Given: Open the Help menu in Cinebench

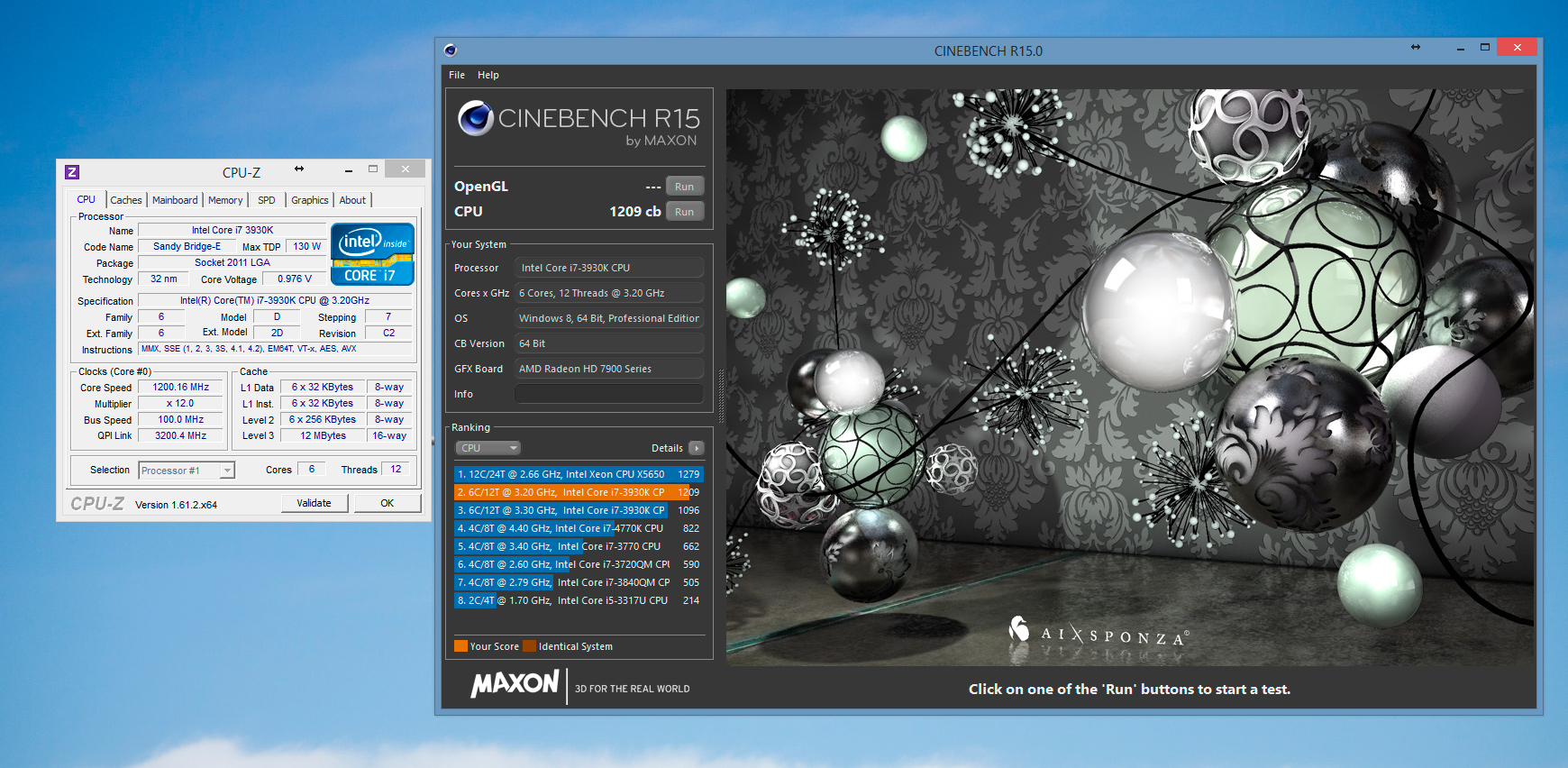Looking at the screenshot, I should coord(488,75).
